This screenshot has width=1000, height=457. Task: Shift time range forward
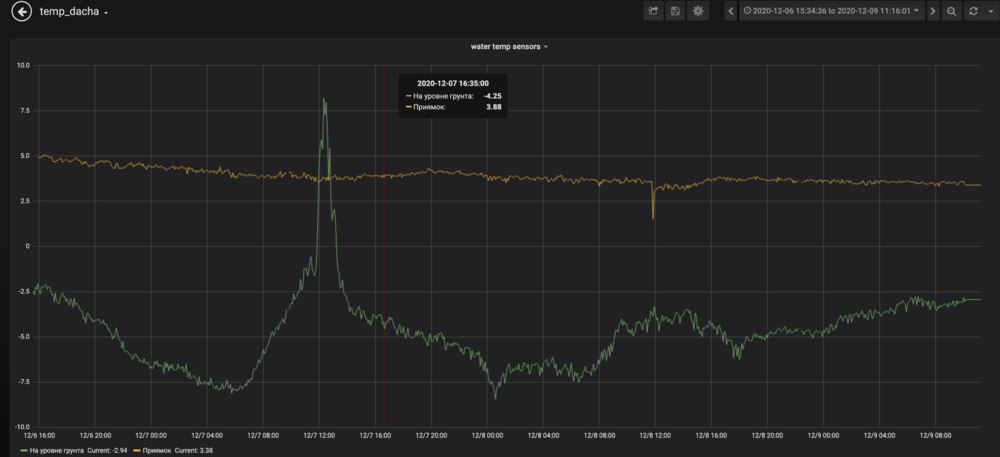(x=932, y=12)
